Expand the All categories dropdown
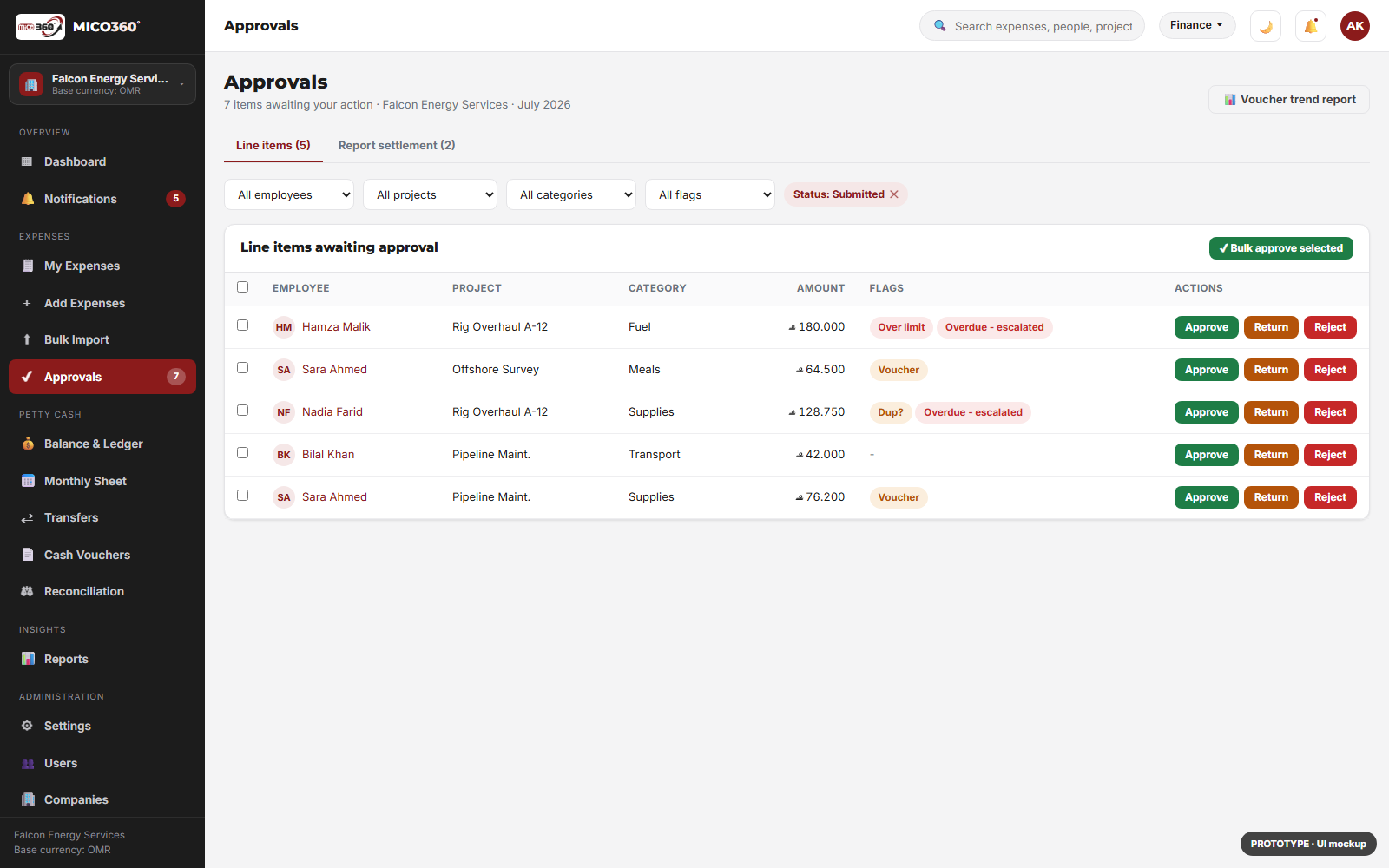This screenshot has height=868, width=1389. pyautogui.click(x=571, y=194)
